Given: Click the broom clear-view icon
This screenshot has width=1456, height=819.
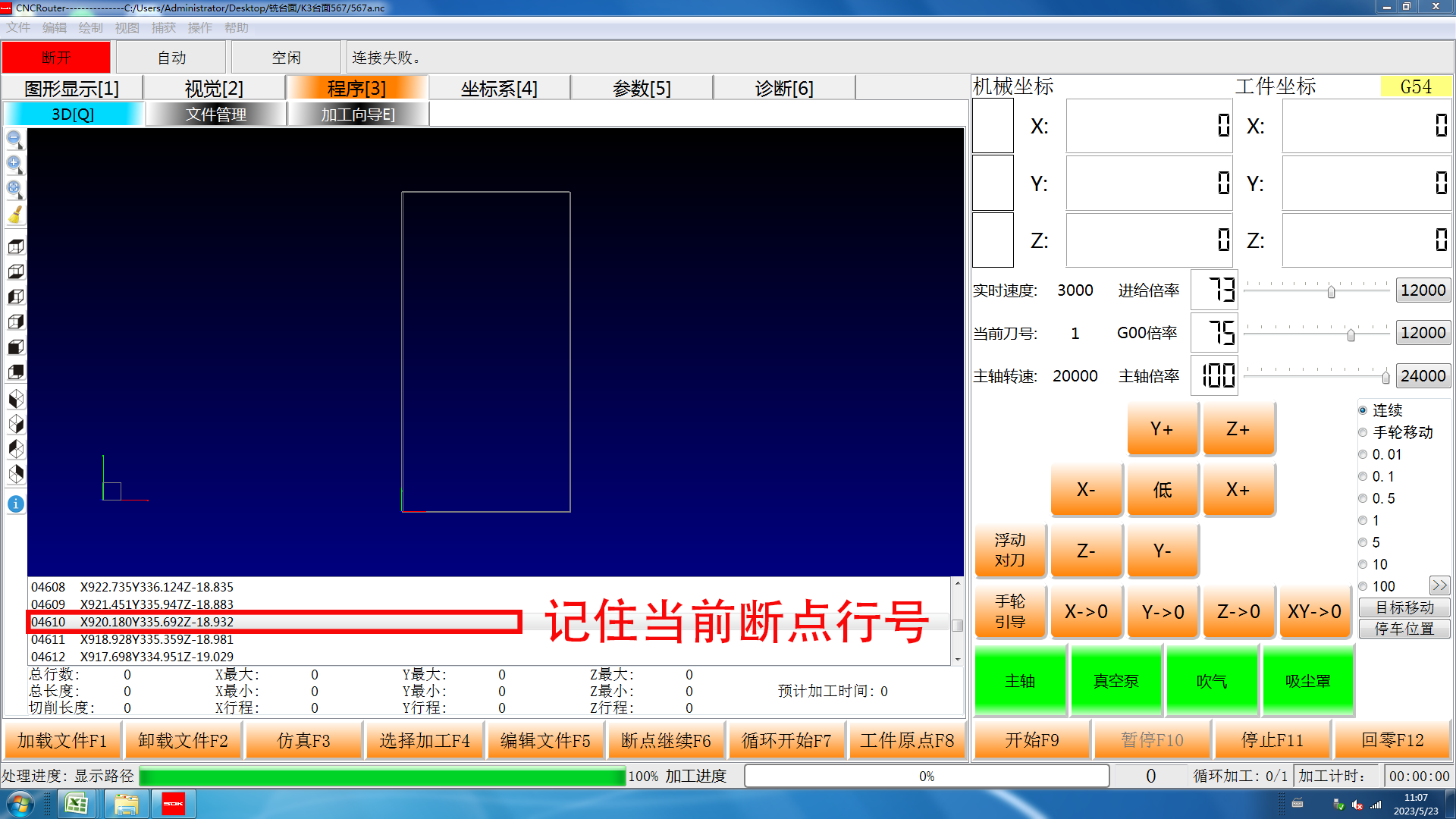Looking at the screenshot, I should tap(14, 215).
